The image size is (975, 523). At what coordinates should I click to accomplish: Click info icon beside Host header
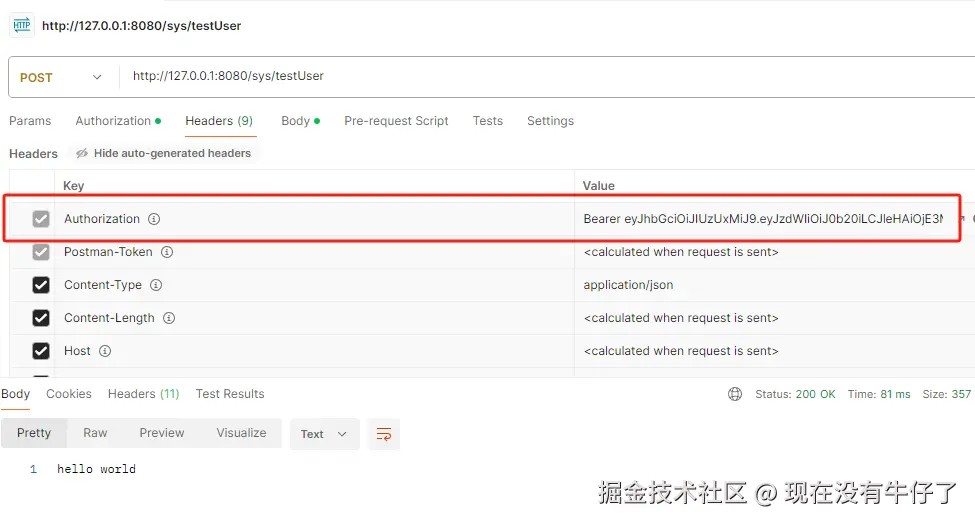[x=105, y=351]
